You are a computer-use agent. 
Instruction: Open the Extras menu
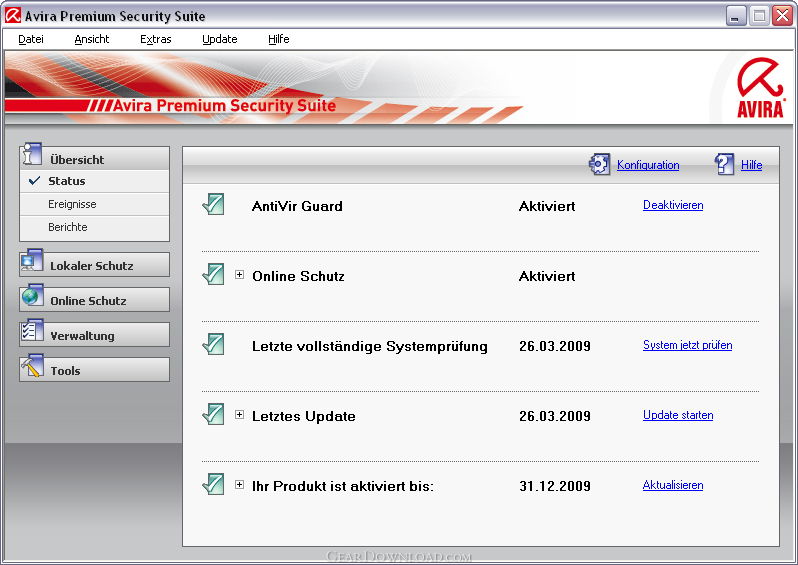156,39
